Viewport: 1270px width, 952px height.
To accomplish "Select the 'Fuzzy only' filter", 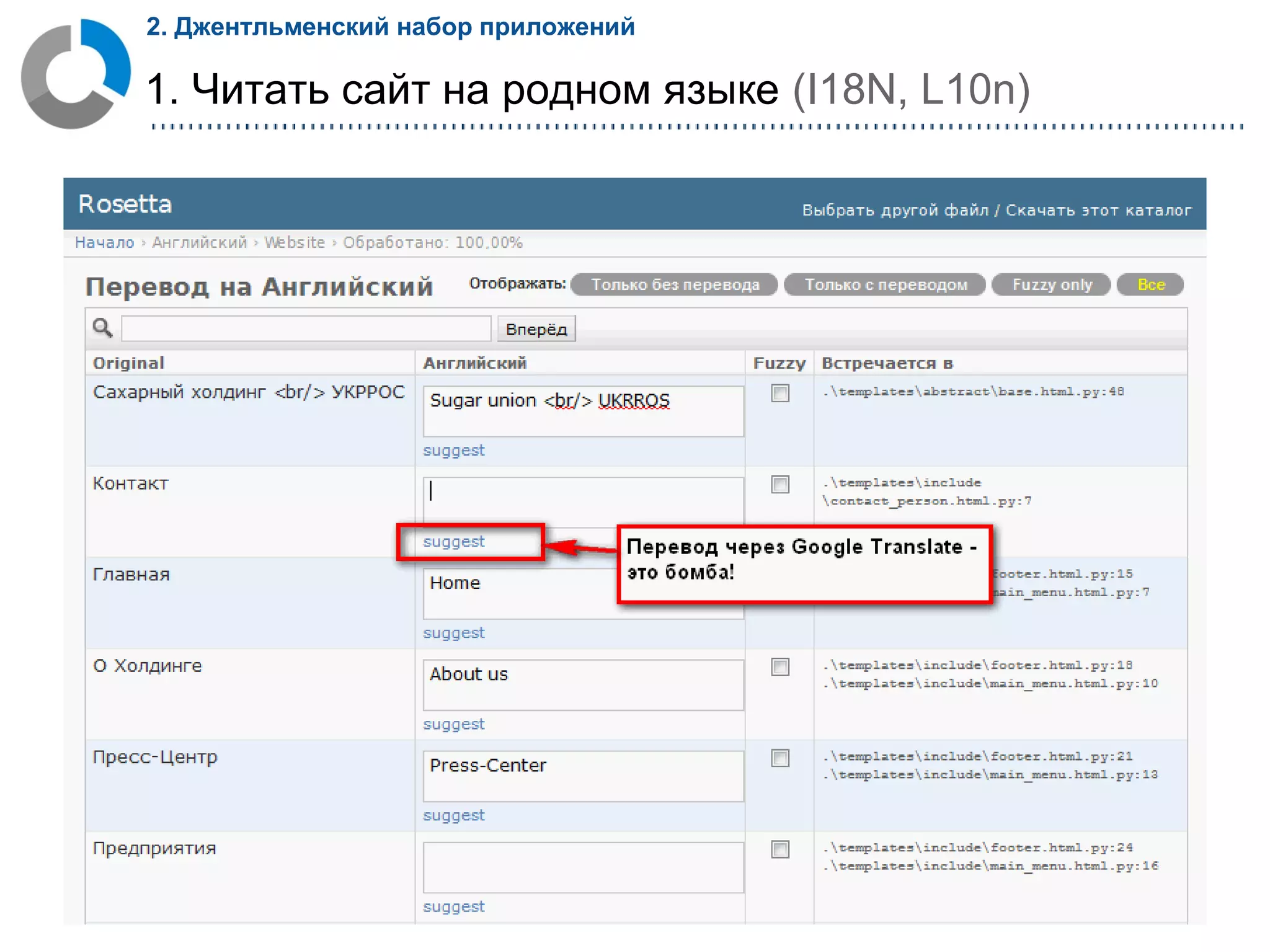I will pos(1052,284).
